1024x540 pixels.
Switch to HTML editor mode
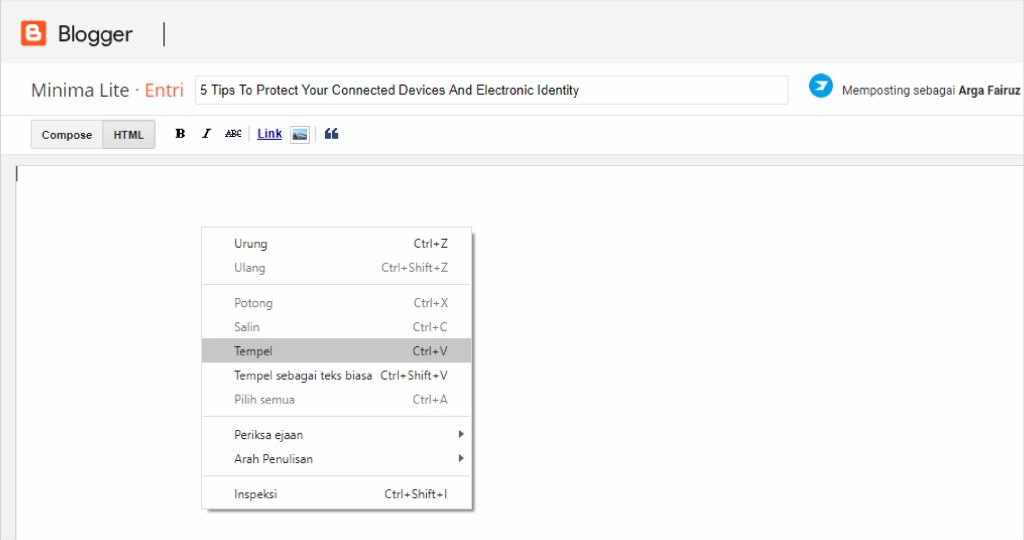coord(129,135)
